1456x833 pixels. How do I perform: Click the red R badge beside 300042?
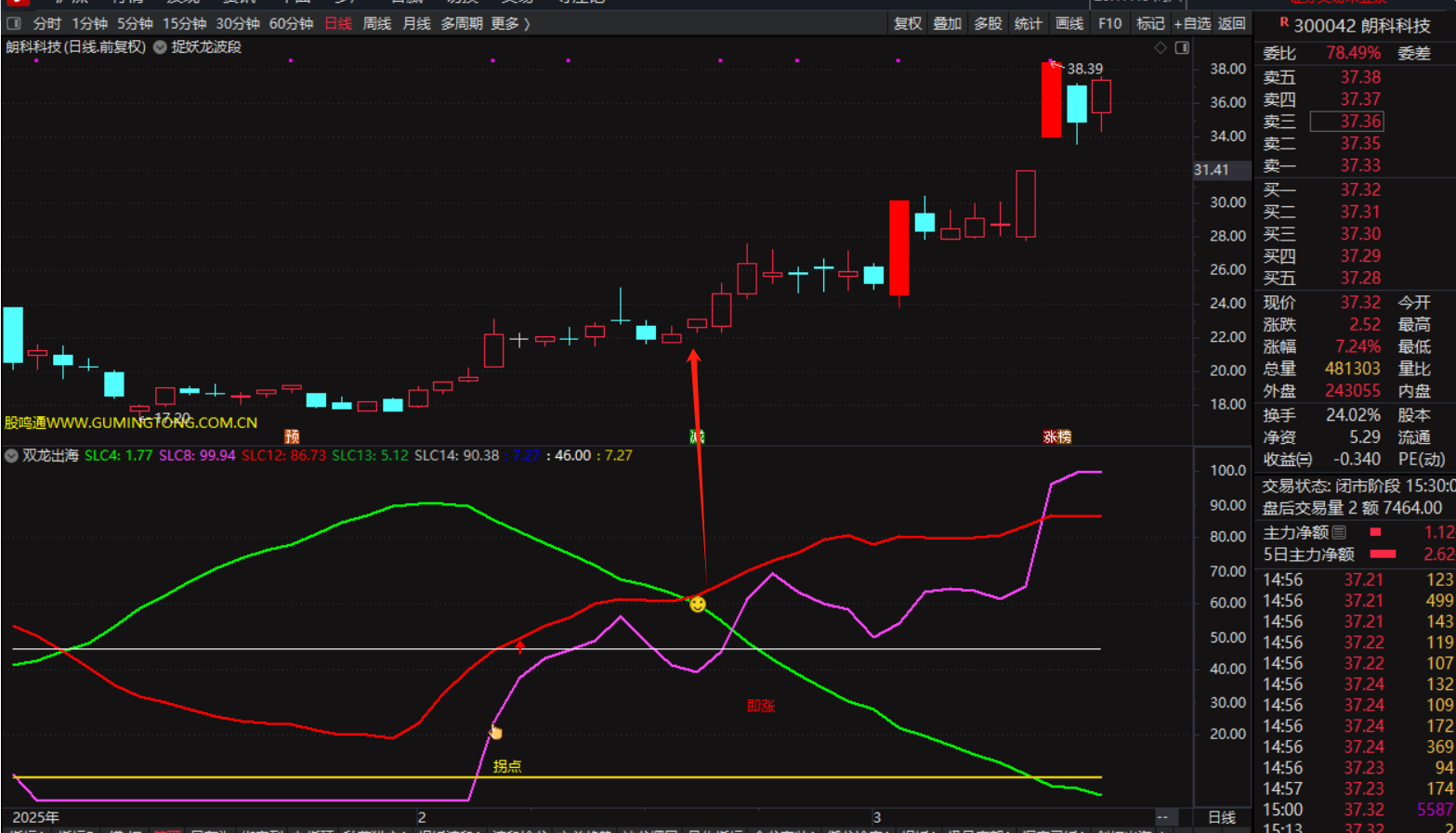pyautogui.click(x=1284, y=22)
